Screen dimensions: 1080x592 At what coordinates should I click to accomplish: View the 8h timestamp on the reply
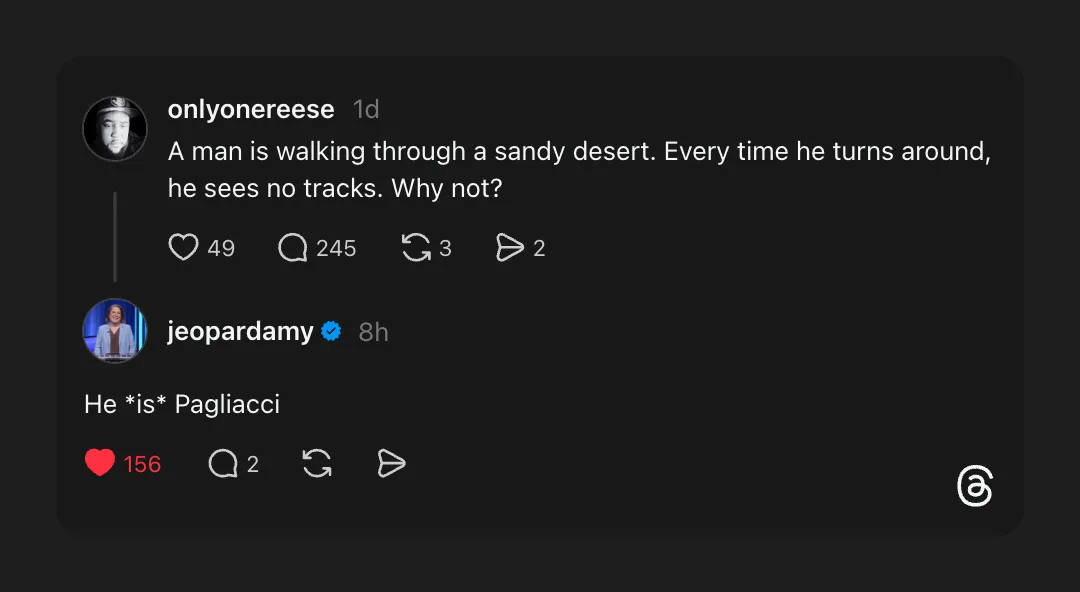click(x=373, y=331)
